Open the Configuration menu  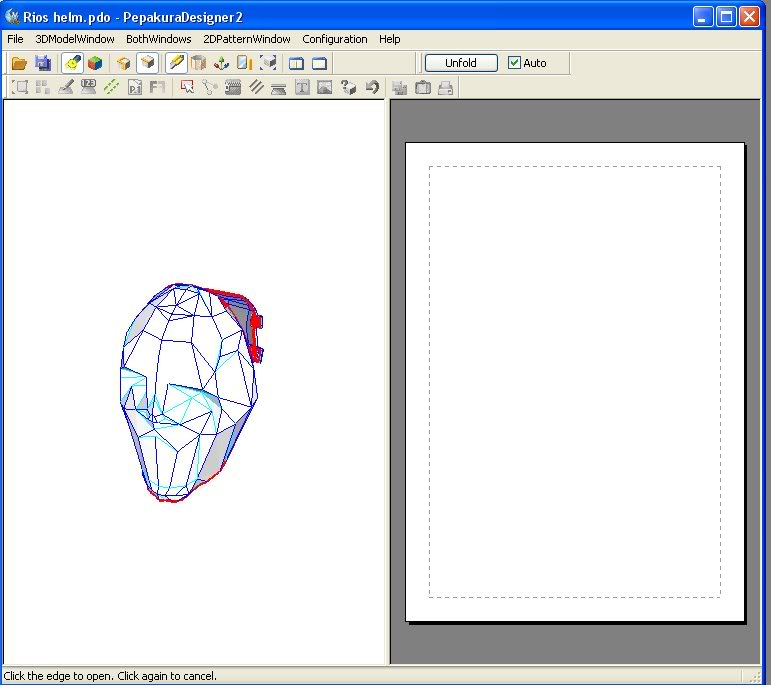click(335, 39)
